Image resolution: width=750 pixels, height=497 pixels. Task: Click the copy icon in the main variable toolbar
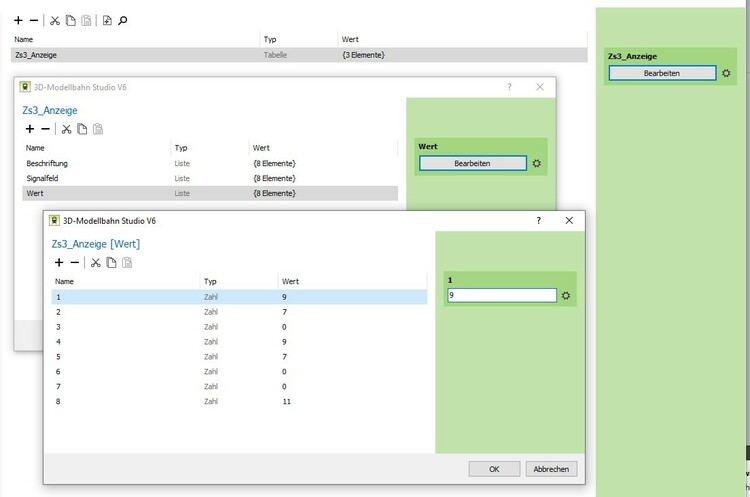coord(71,20)
